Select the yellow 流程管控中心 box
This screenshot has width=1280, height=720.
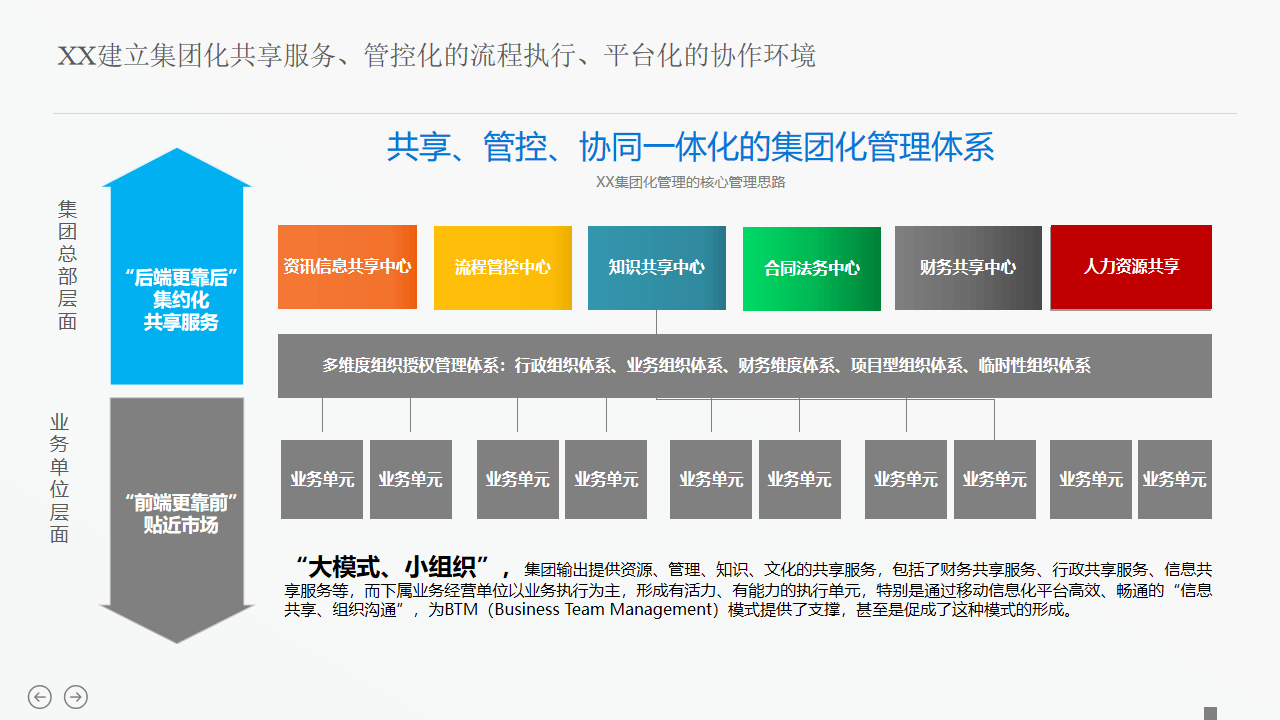point(502,267)
